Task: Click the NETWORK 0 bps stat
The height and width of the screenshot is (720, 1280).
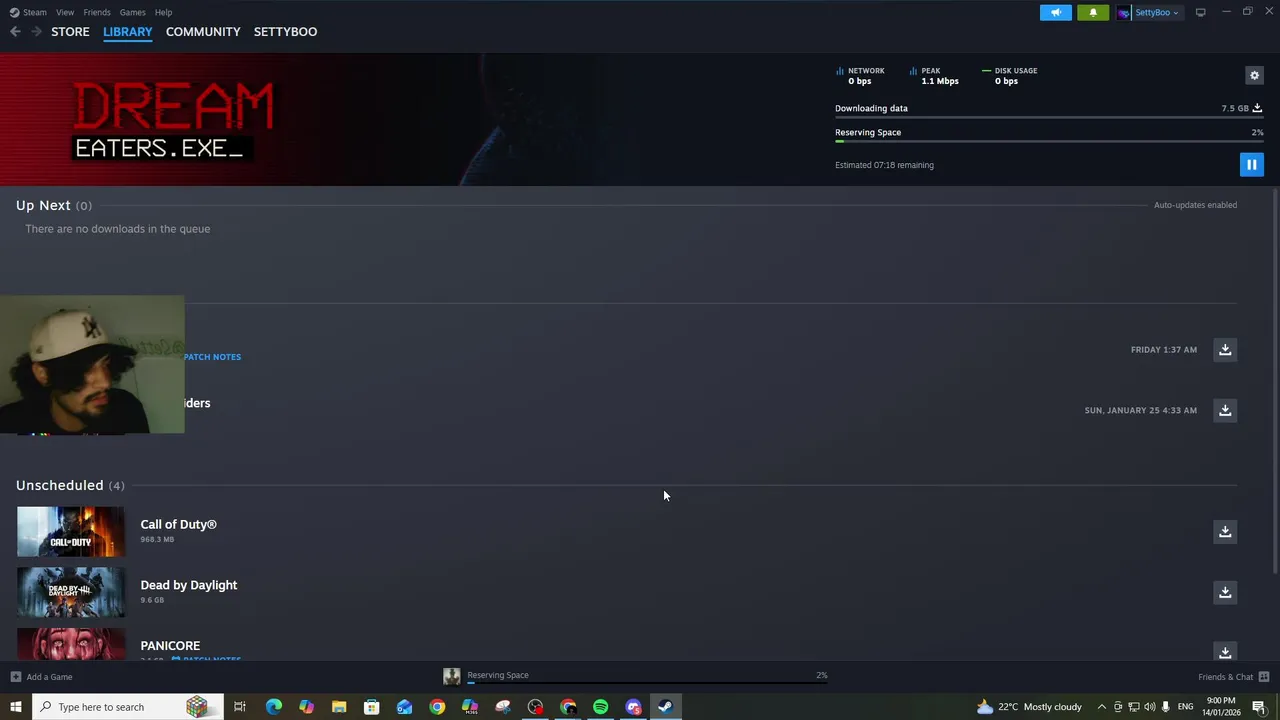Action: [x=860, y=76]
